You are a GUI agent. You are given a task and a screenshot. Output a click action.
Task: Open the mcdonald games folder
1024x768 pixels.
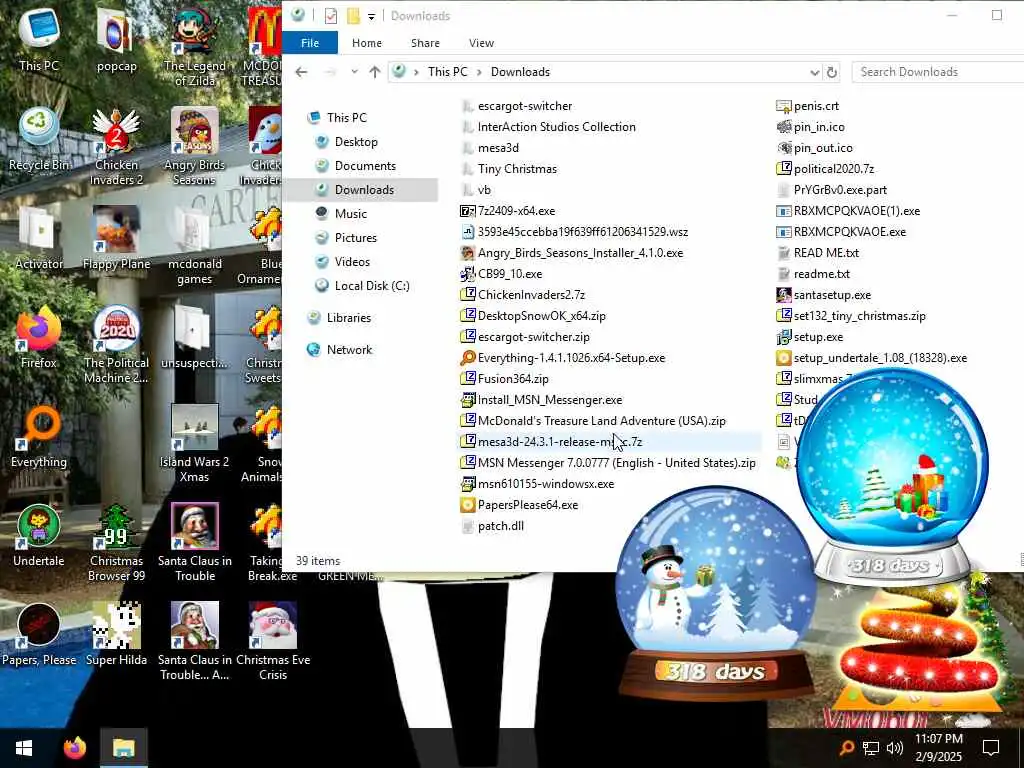click(195, 246)
